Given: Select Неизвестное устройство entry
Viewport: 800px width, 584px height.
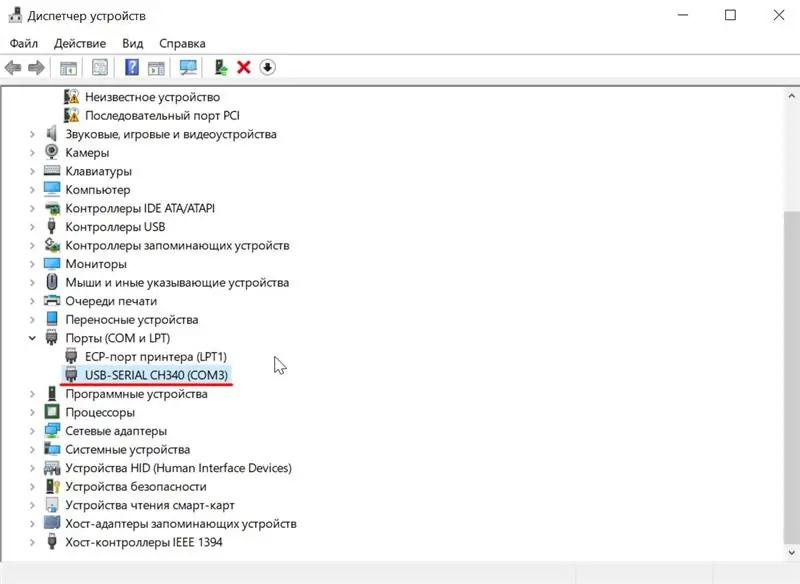Looking at the screenshot, I should [153, 97].
